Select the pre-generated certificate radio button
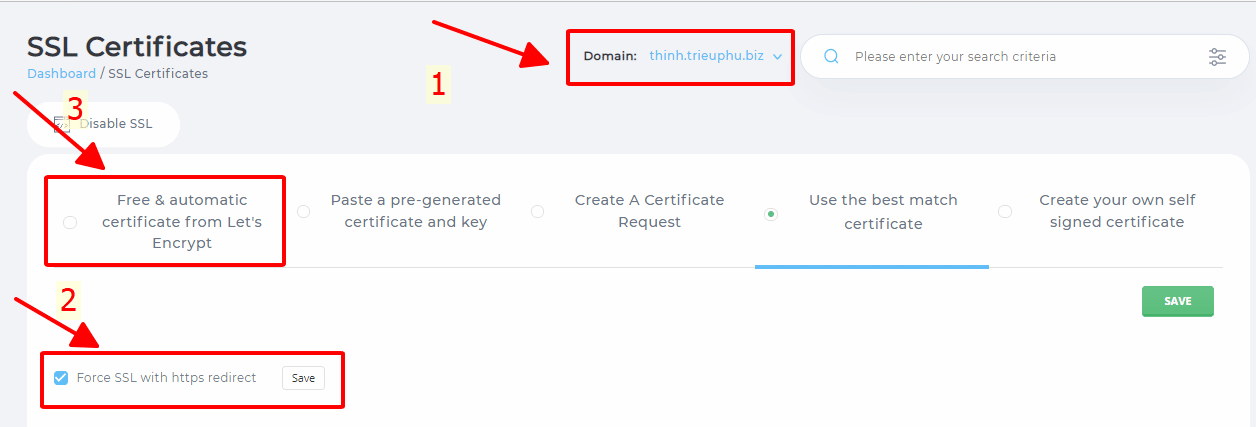This screenshot has width=1256, height=427. pos(304,211)
